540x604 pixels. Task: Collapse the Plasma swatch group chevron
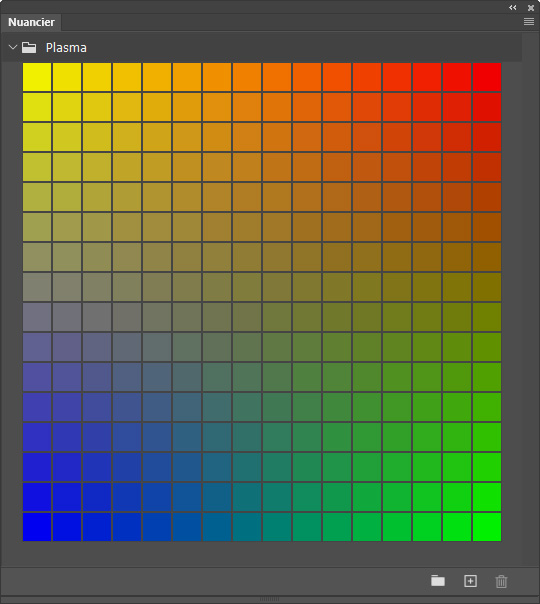pyautogui.click(x=13, y=47)
